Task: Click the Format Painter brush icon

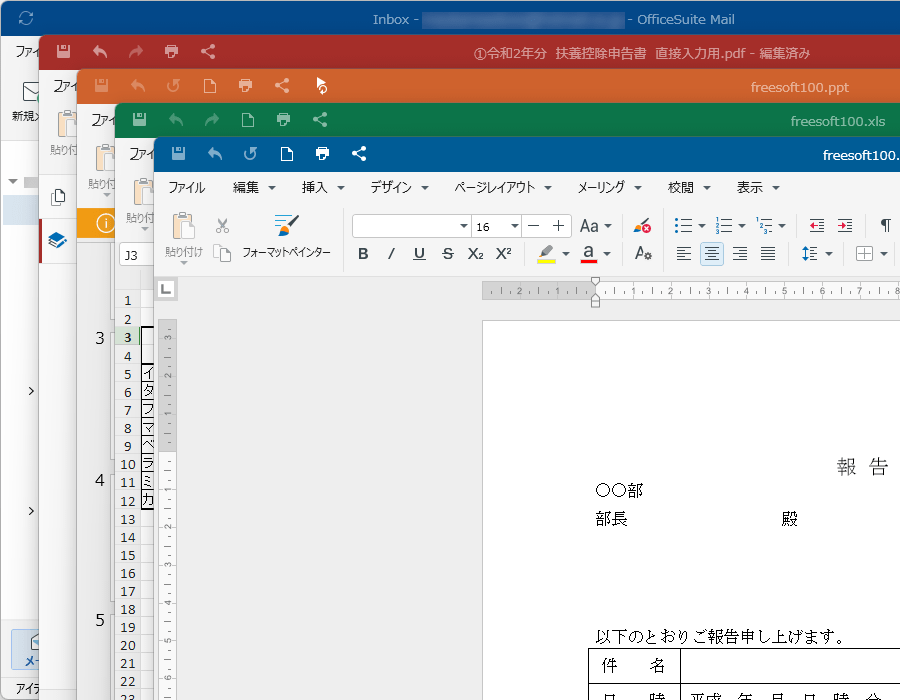Action: tap(286, 225)
